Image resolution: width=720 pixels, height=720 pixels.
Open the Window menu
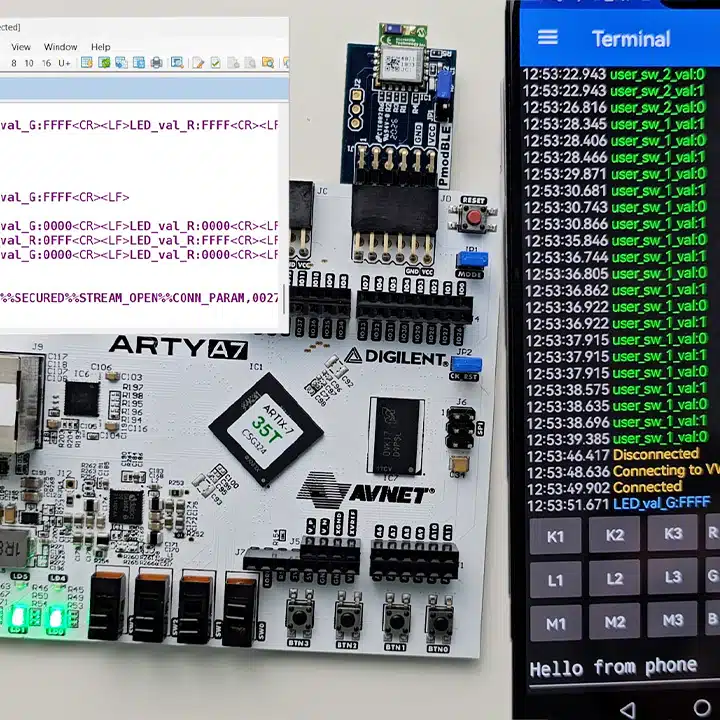point(60,47)
